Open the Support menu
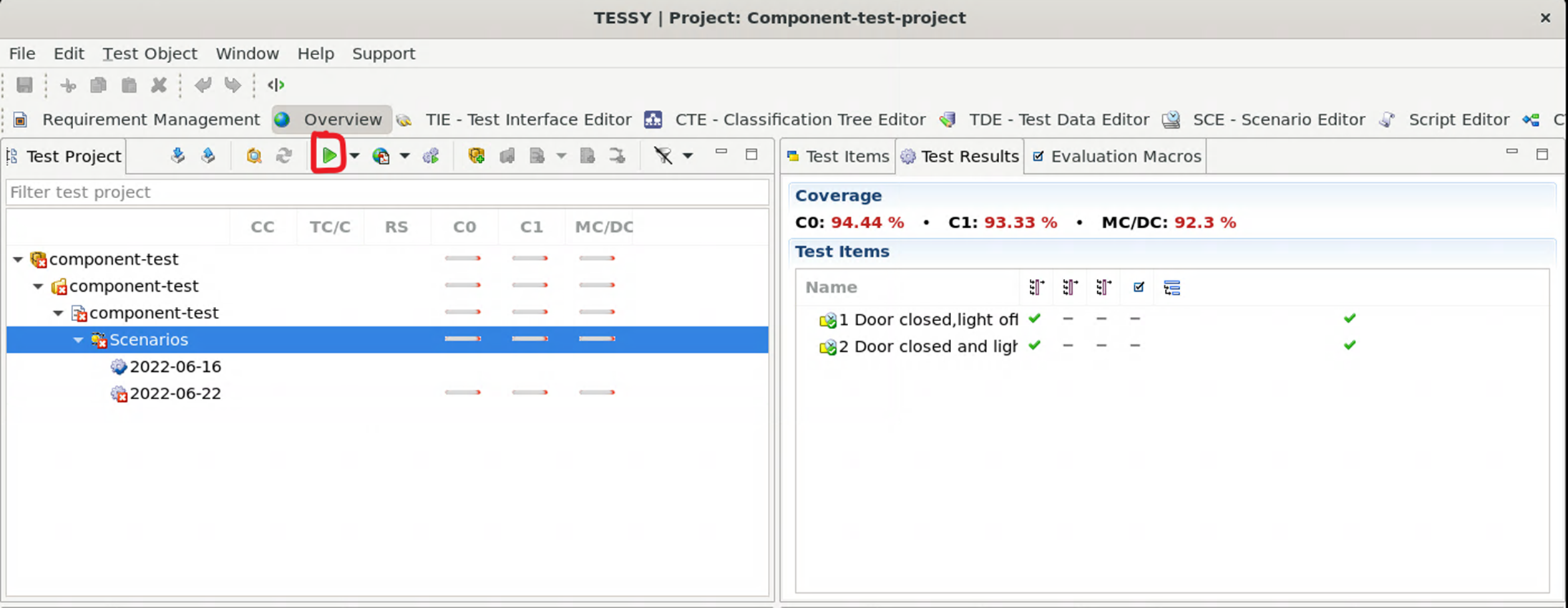Image resolution: width=1568 pixels, height=608 pixels. (x=384, y=54)
